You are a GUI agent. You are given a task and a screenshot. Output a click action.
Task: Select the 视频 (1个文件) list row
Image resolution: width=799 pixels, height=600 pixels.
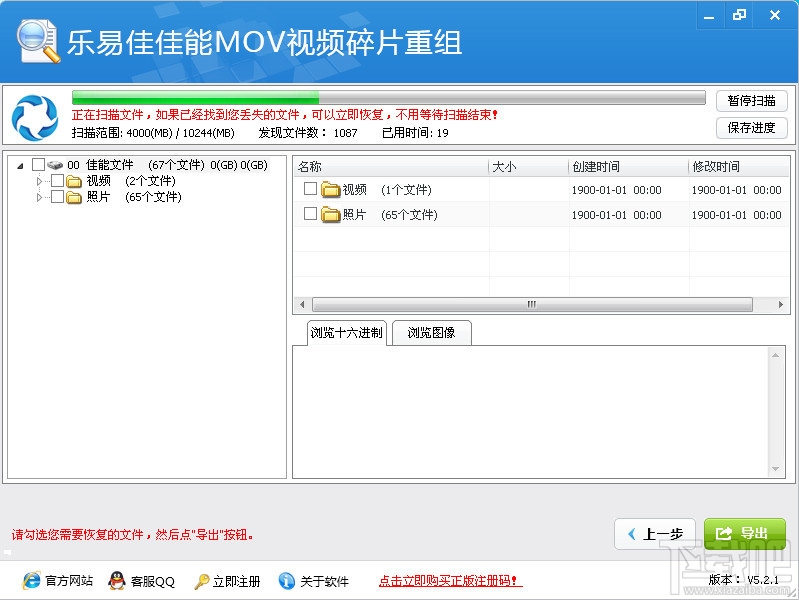[541, 190]
